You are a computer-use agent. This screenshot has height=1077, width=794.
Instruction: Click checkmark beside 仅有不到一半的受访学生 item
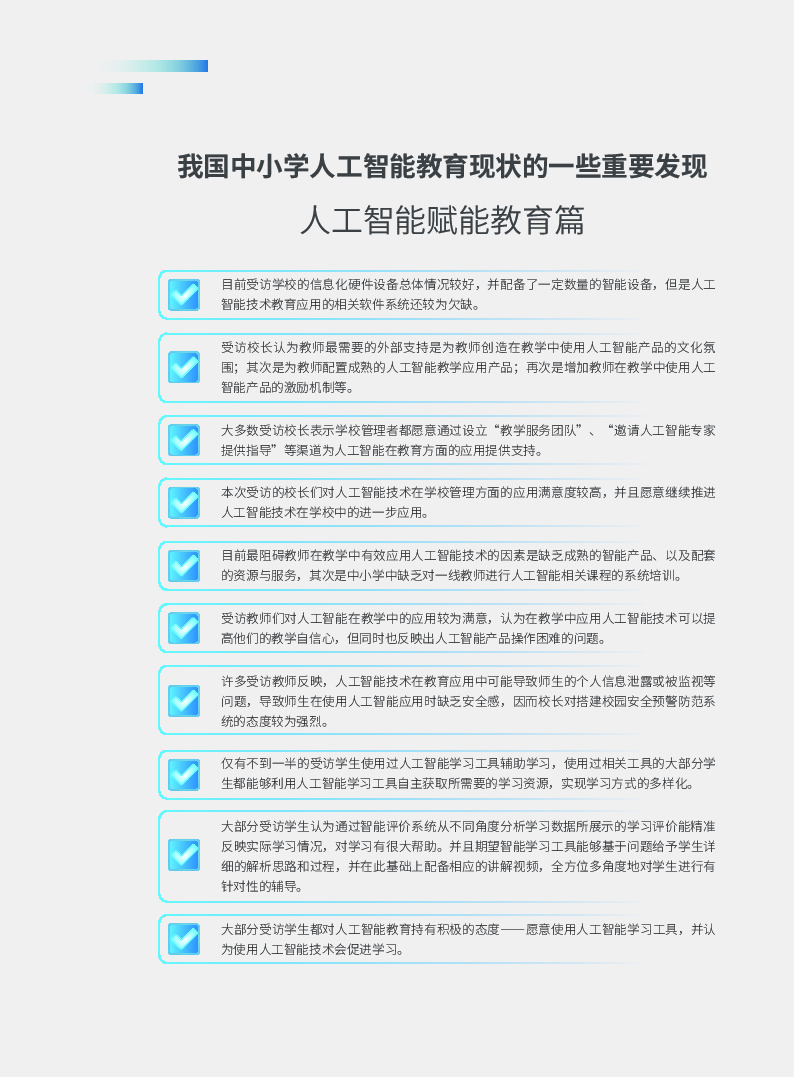coord(184,775)
